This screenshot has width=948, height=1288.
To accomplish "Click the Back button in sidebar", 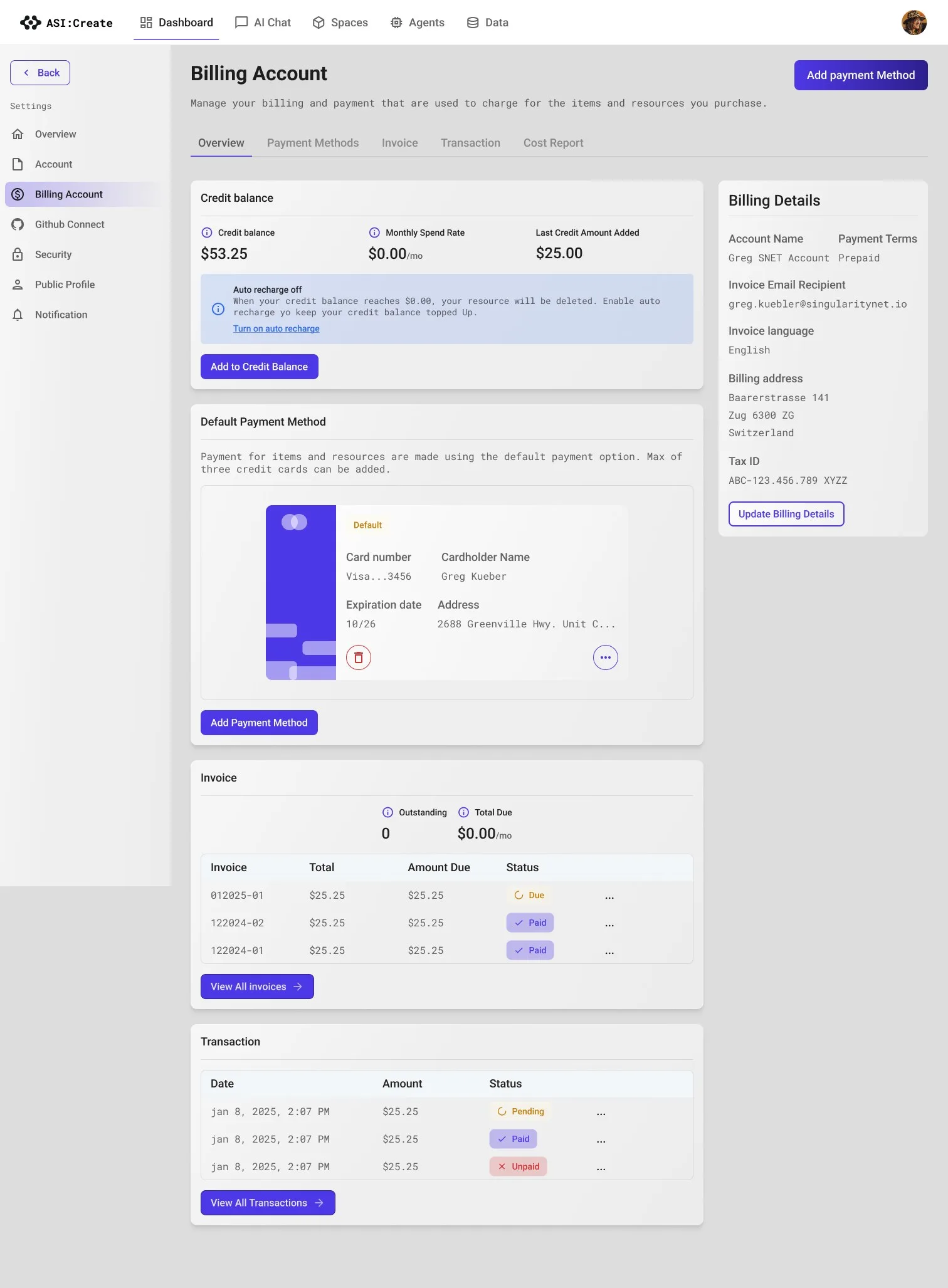I will pyautogui.click(x=40, y=73).
